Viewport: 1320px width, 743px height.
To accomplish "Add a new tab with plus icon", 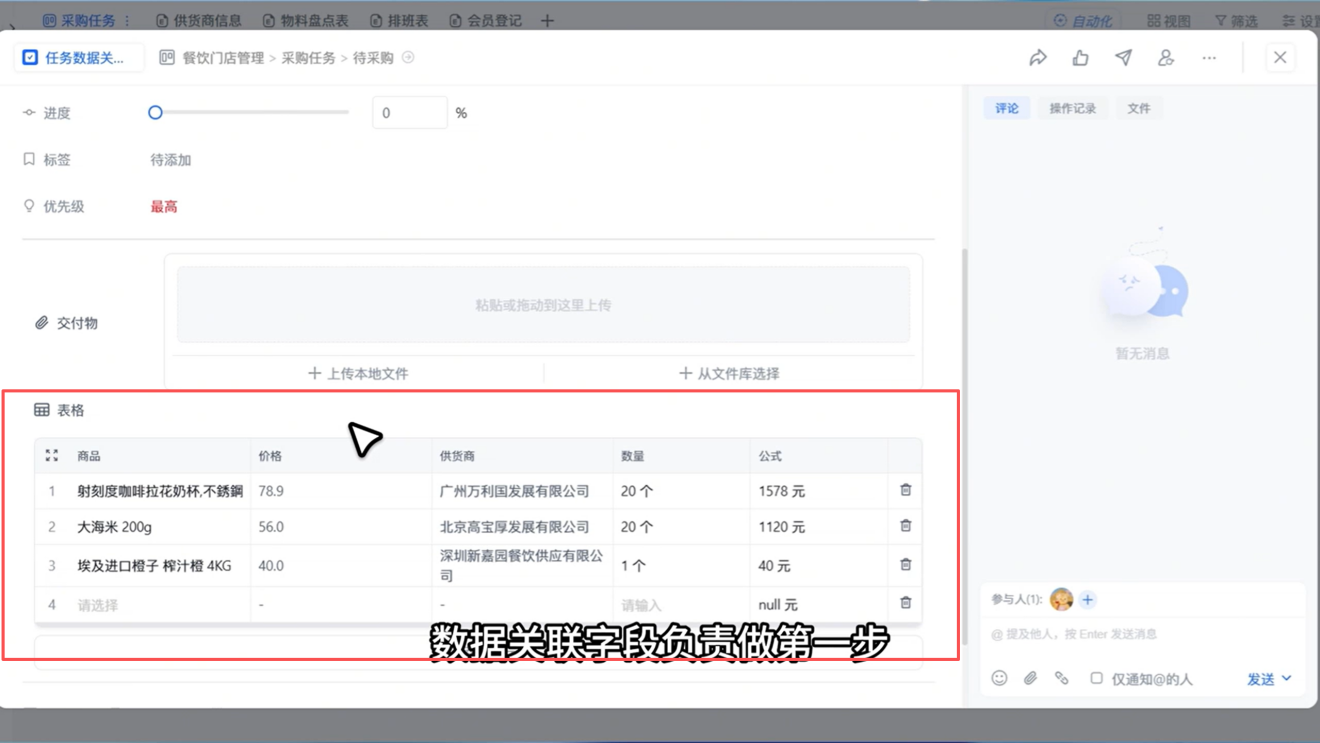I will coord(547,20).
